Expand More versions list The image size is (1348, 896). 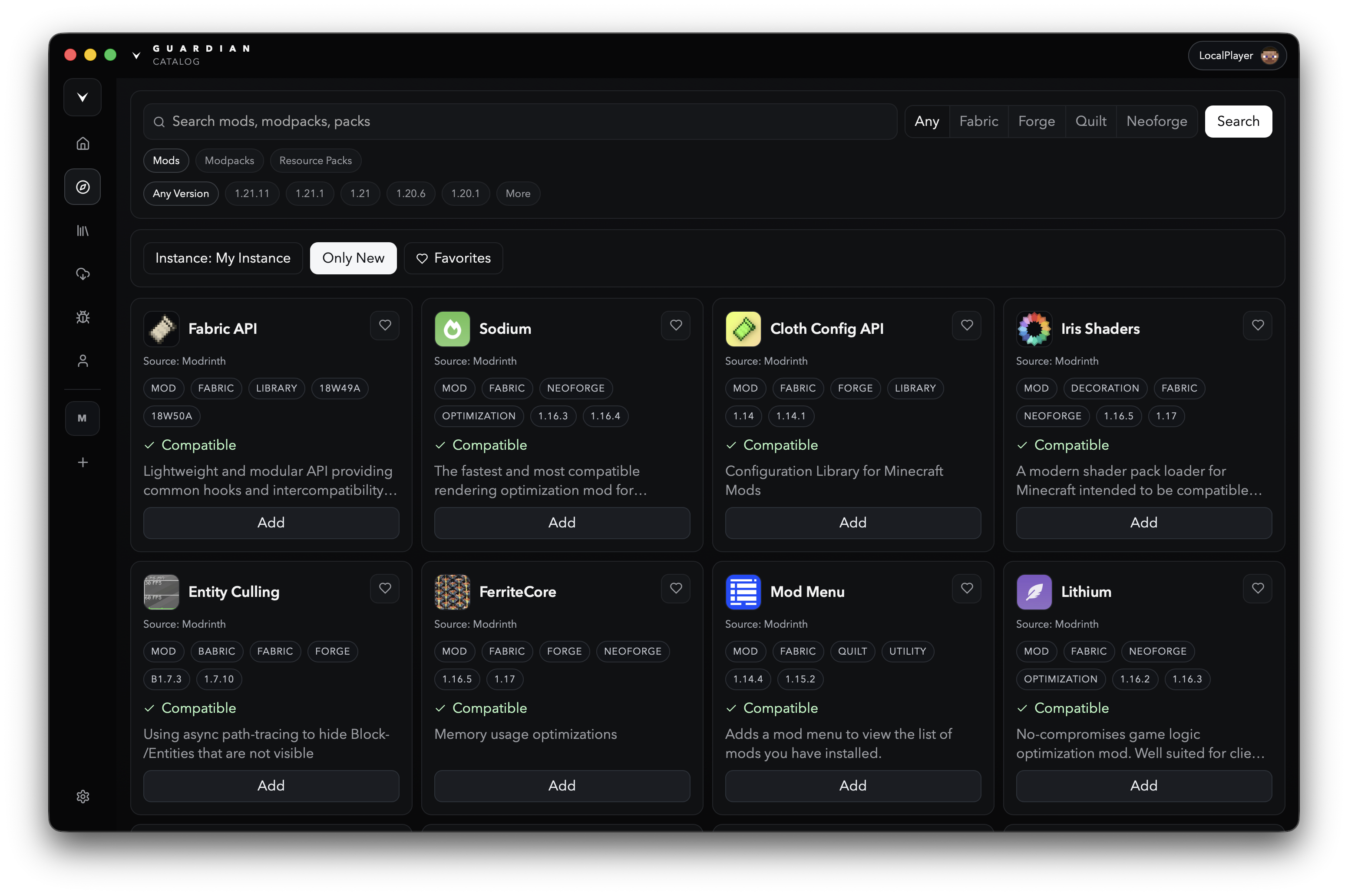[518, 194]
